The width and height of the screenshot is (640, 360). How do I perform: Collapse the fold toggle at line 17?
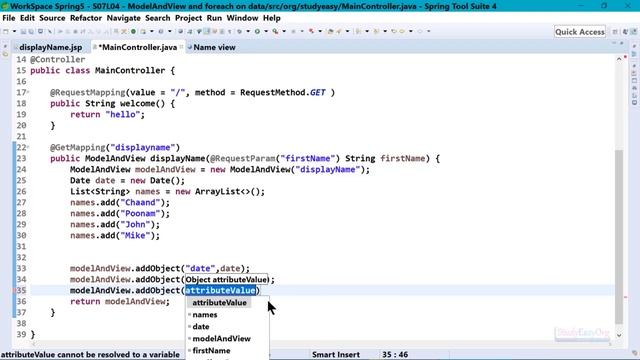point(28,92)
